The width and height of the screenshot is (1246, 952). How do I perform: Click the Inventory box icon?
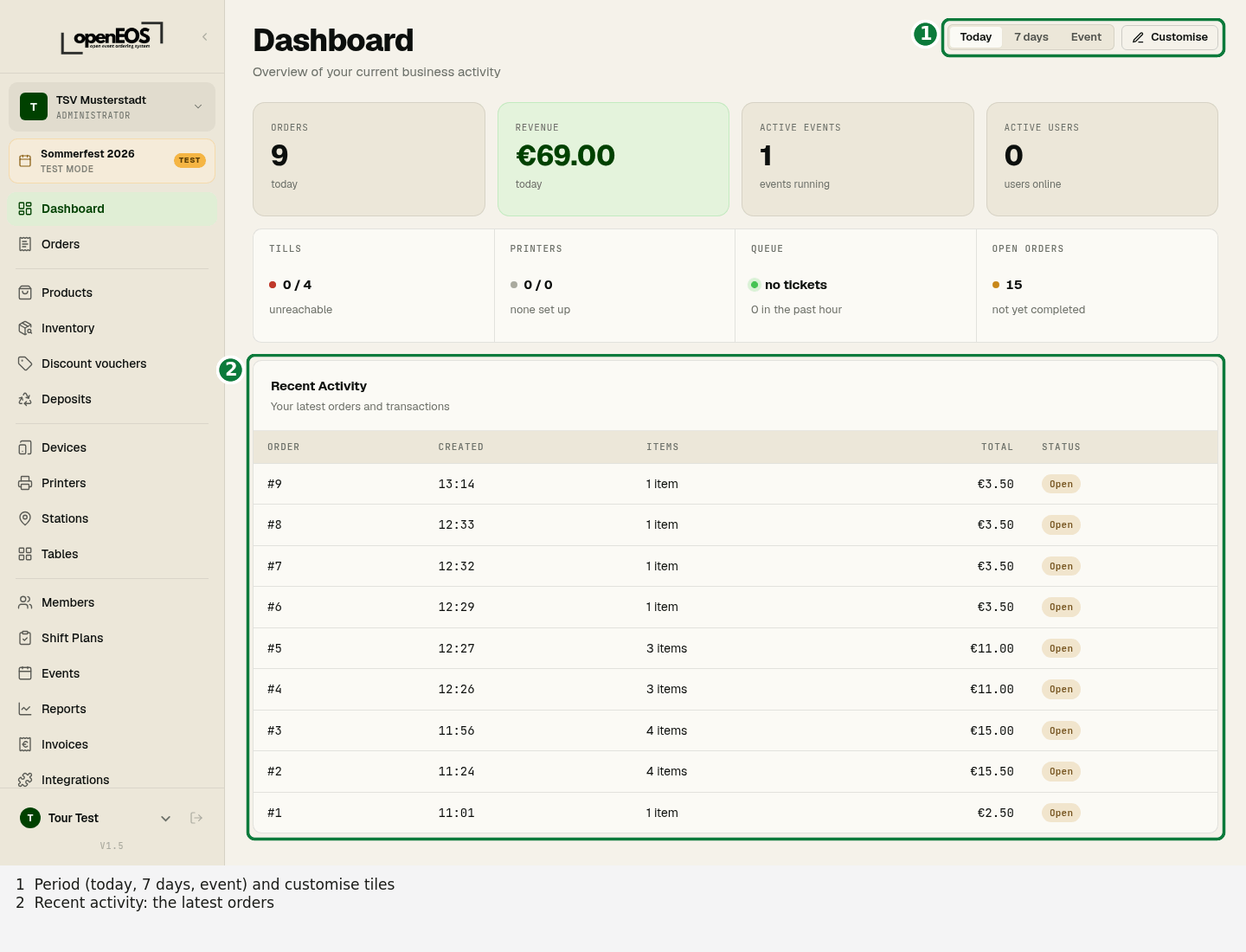pos(25,328)
